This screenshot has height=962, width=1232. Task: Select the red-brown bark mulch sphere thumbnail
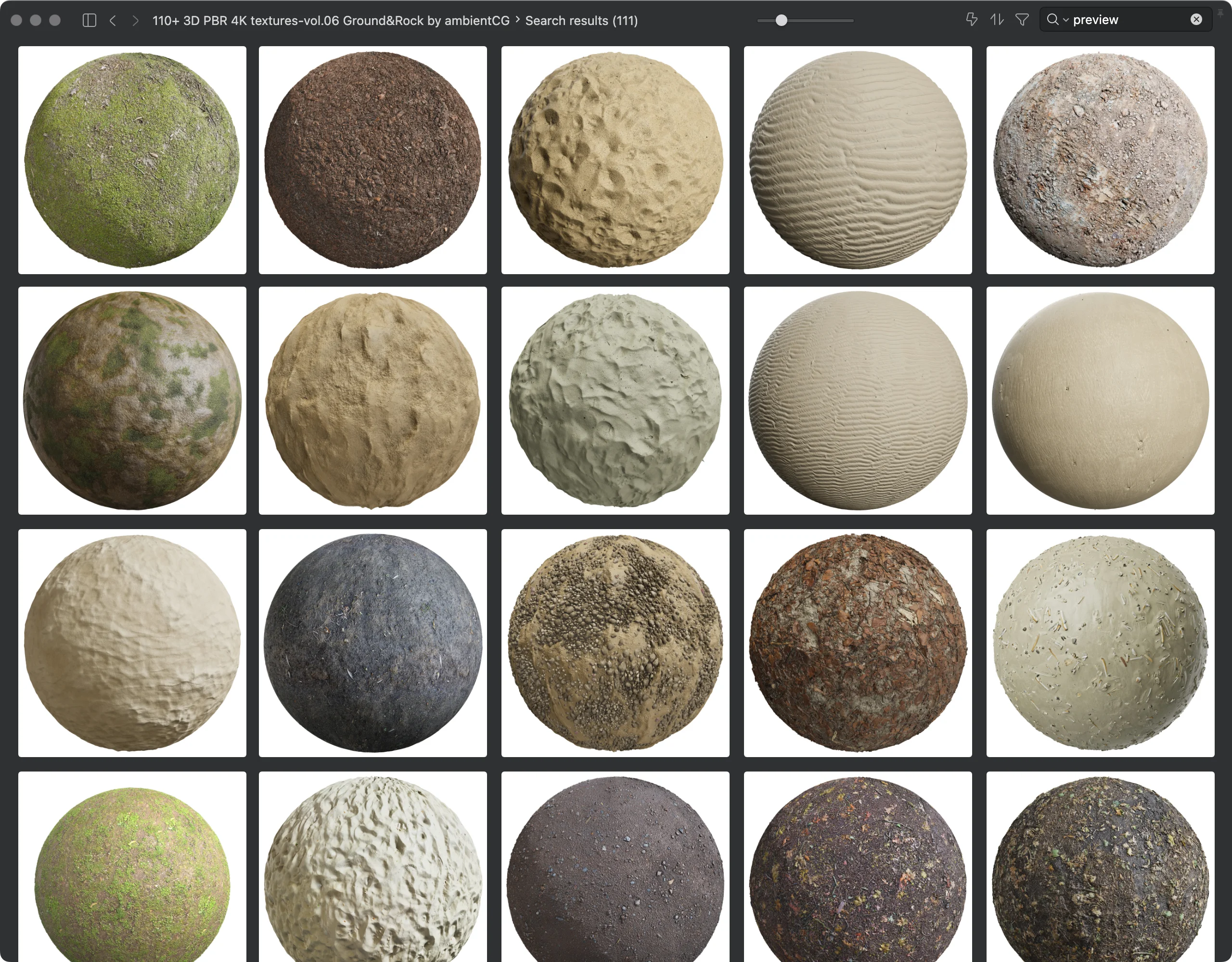tap(858, 643)
